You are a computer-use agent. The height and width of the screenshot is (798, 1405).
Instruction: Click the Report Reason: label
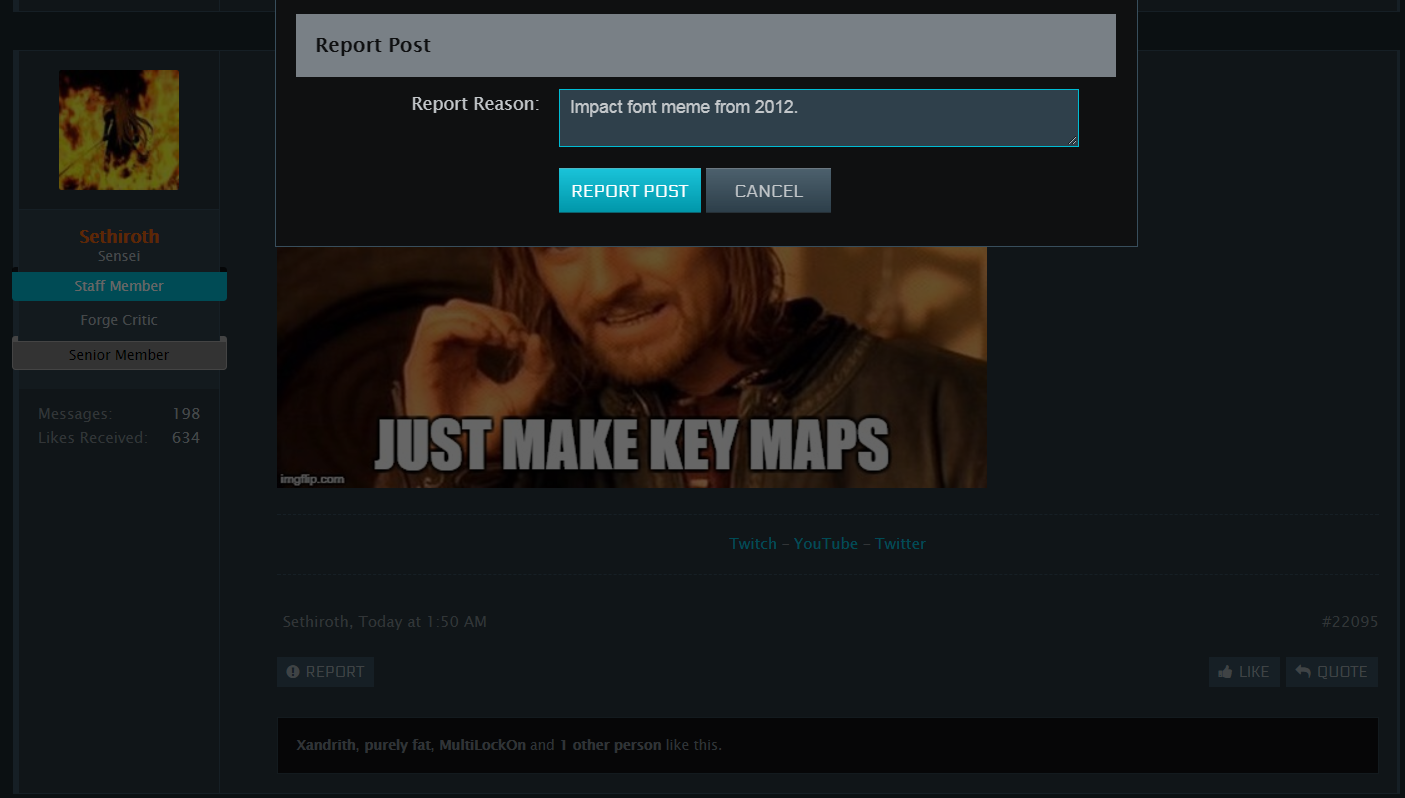[475, 104]
